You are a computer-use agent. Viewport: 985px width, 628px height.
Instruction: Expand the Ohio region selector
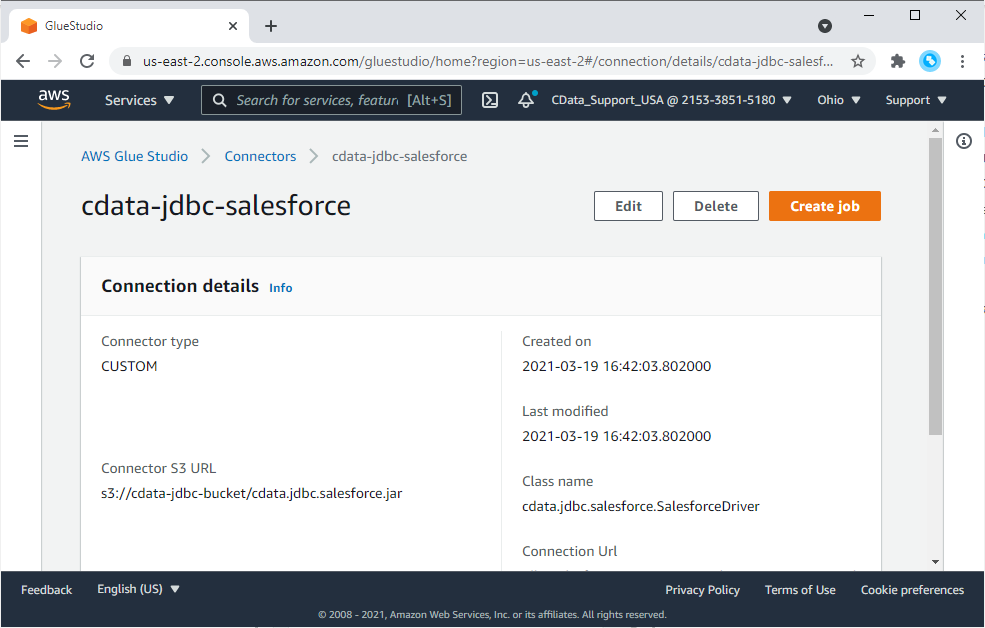pyautogui.click(x=838, y=100)
